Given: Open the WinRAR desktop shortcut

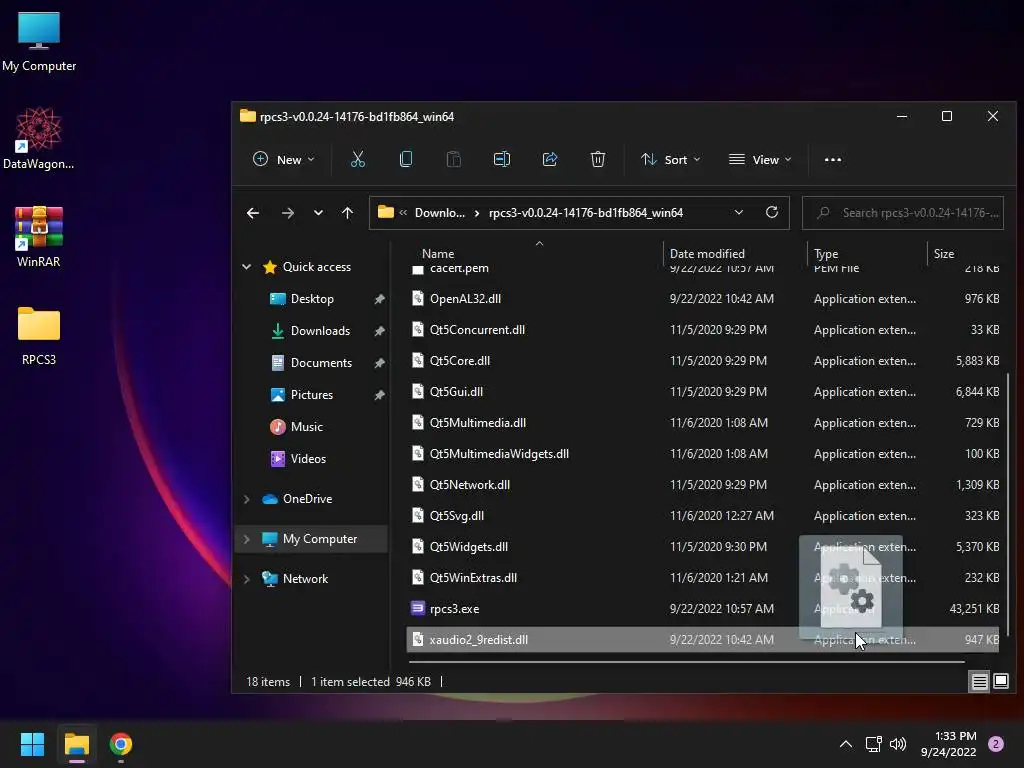Looking at the screenshot, I should (x=39, y=236).
